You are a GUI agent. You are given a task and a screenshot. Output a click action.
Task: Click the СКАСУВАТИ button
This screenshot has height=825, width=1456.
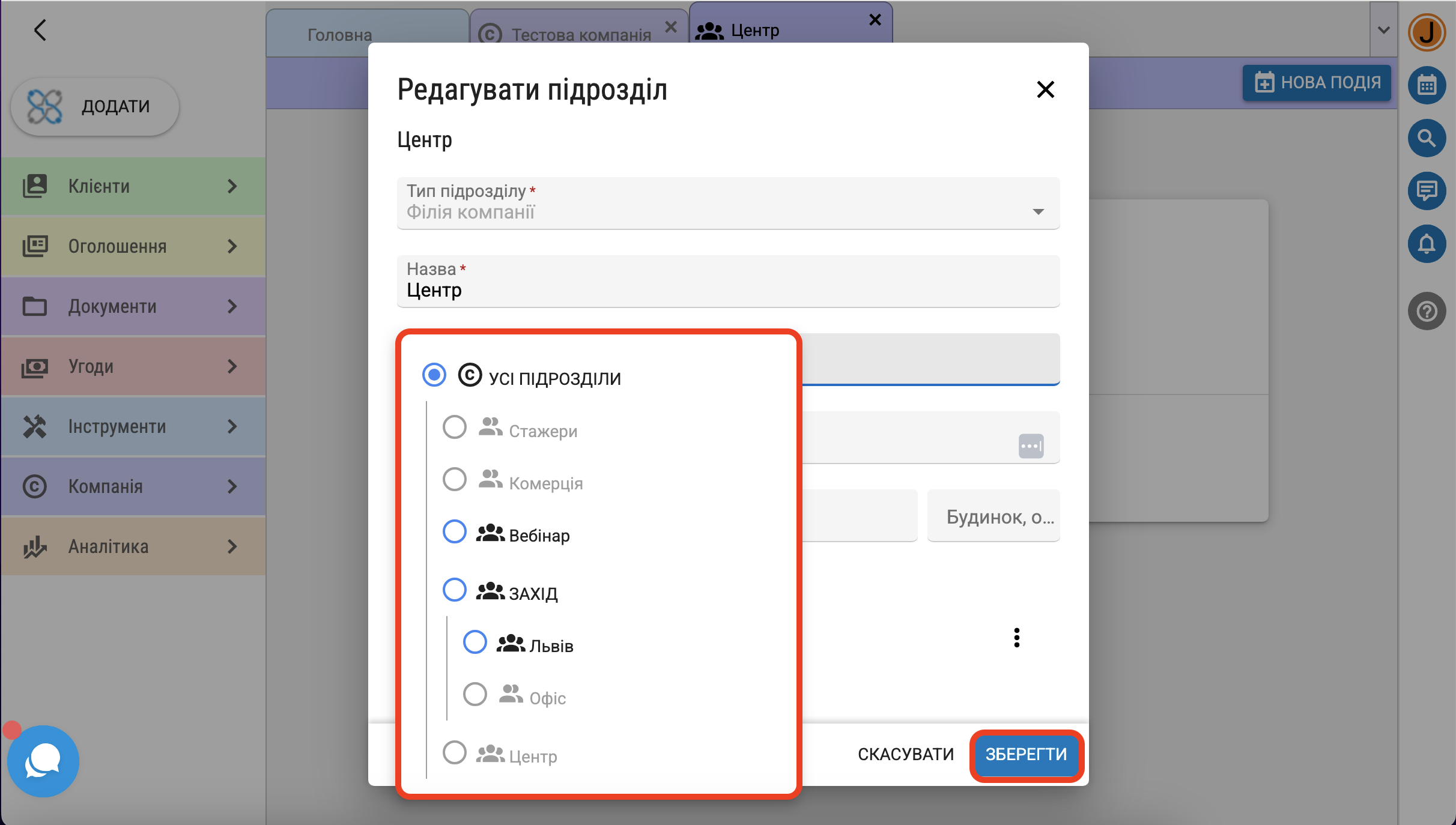905,754
